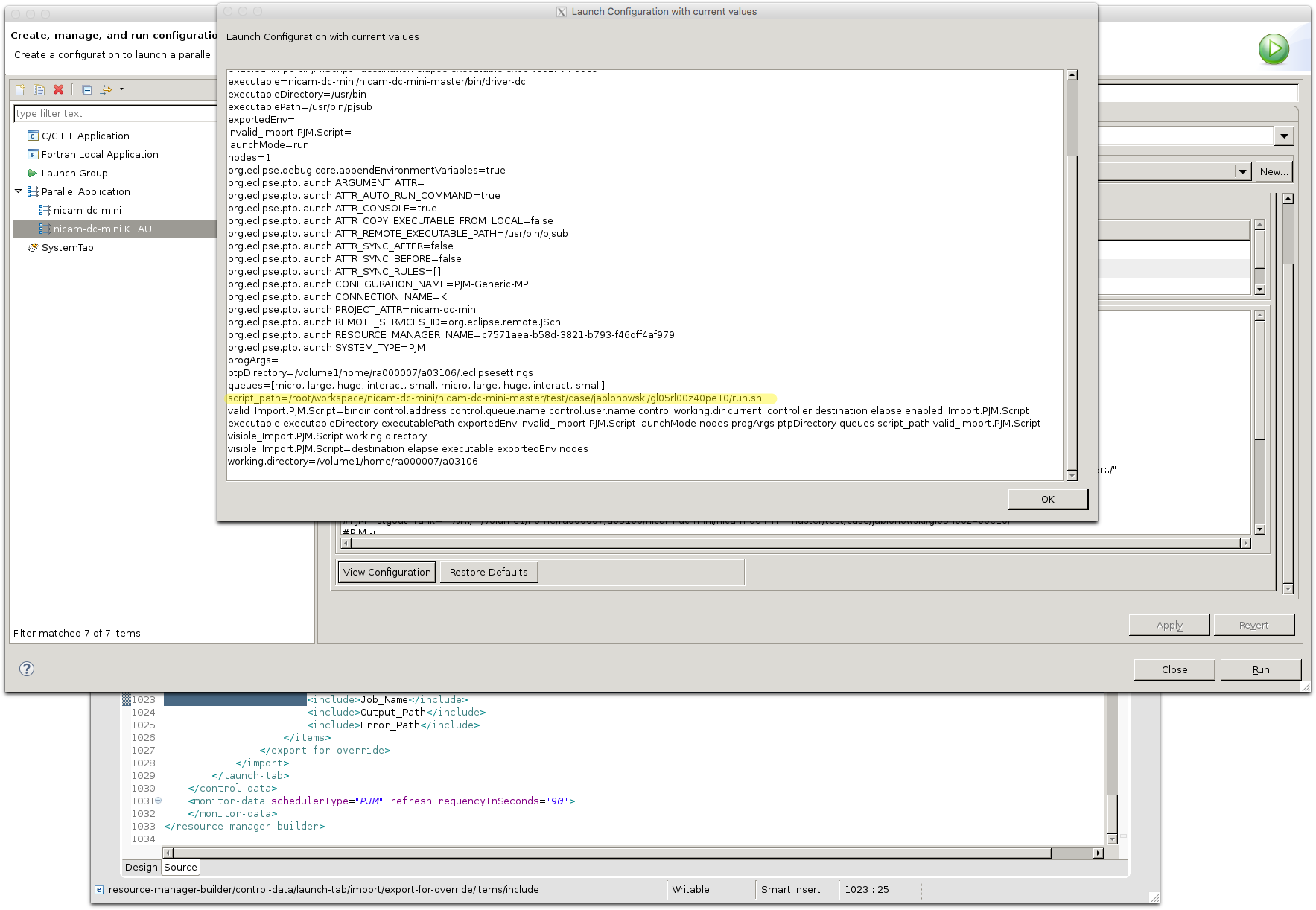Delete selected launch configuration with red X

59,89
